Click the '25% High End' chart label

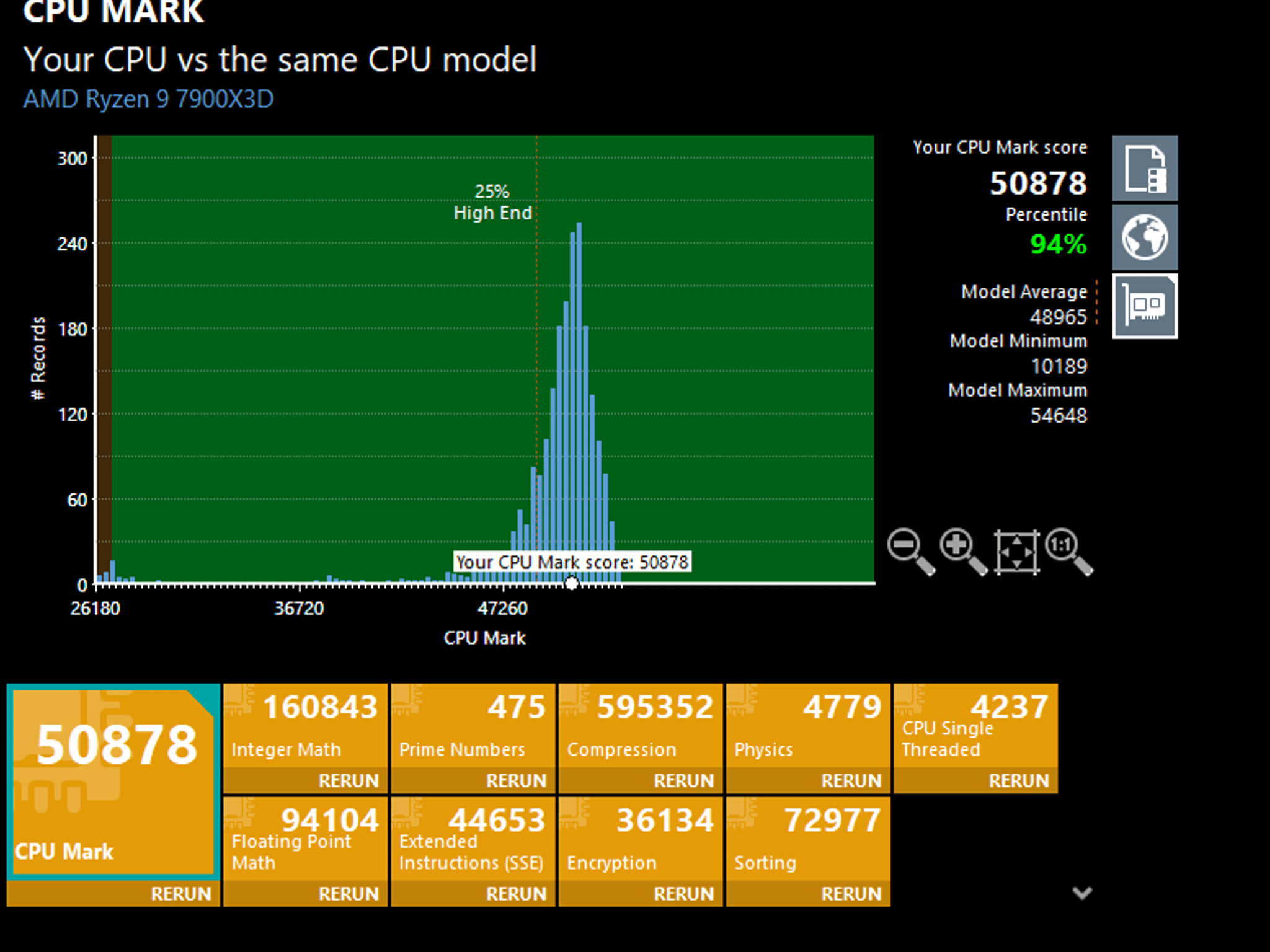(x=492, y=202)
